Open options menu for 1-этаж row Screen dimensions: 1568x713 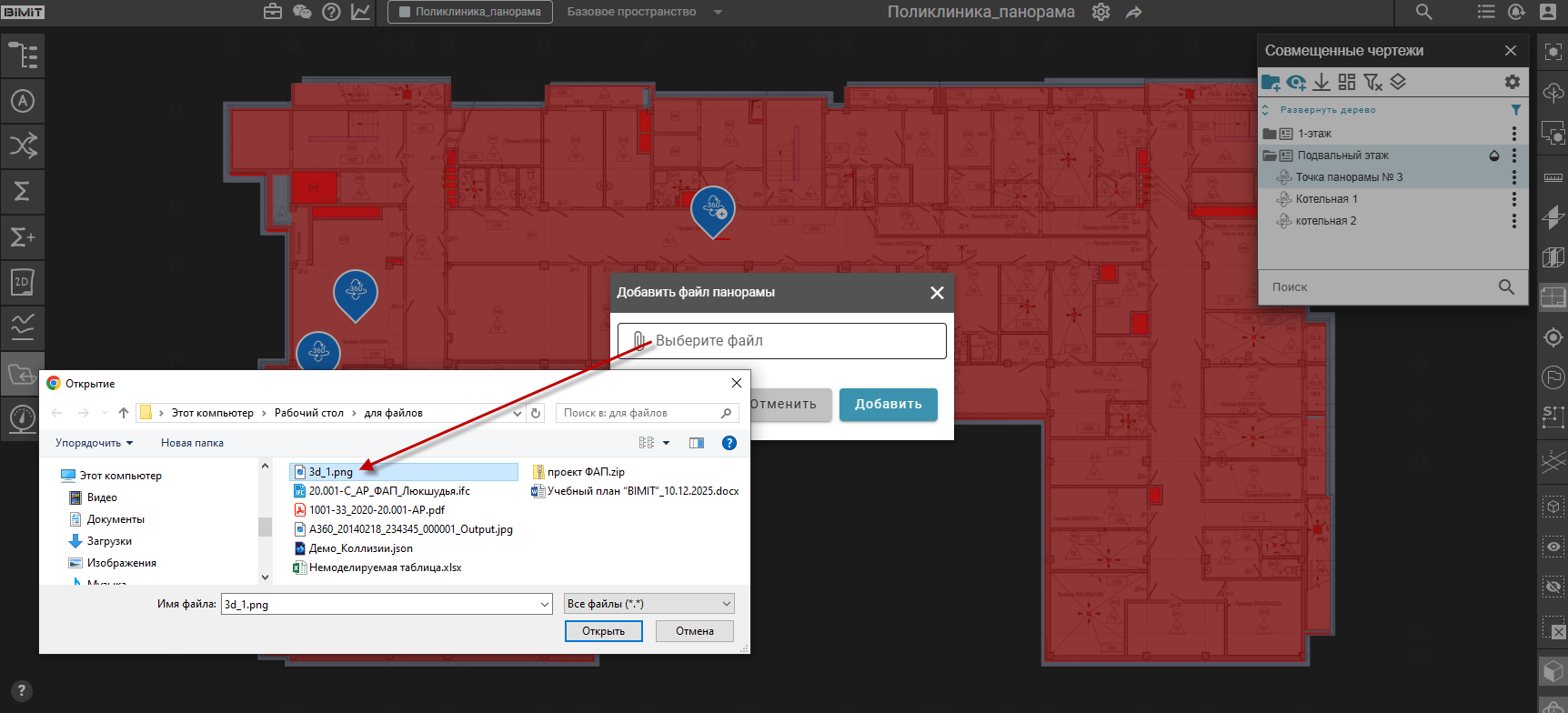1514,134
